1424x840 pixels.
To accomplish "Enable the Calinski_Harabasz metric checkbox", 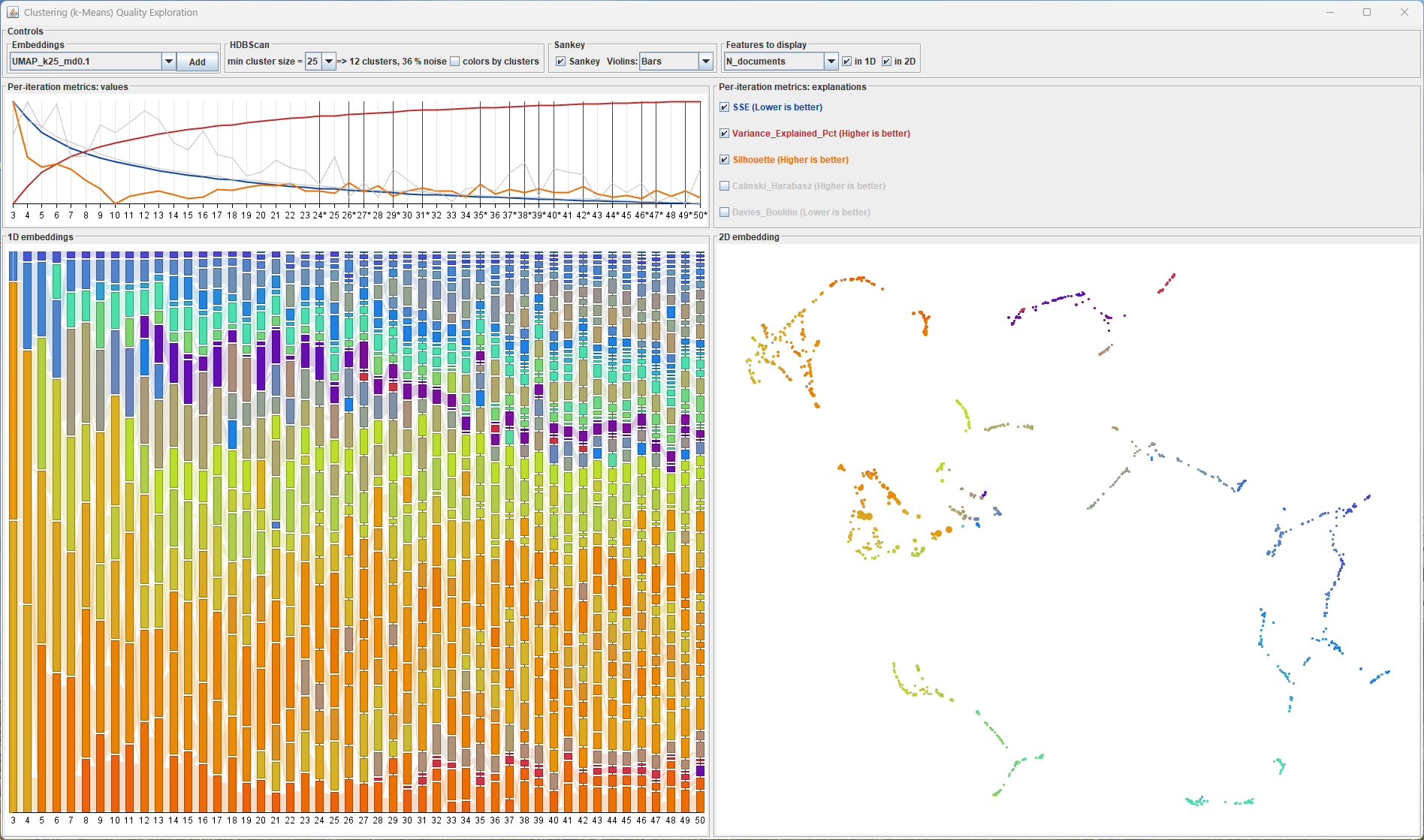I will [x=725, y=186].
